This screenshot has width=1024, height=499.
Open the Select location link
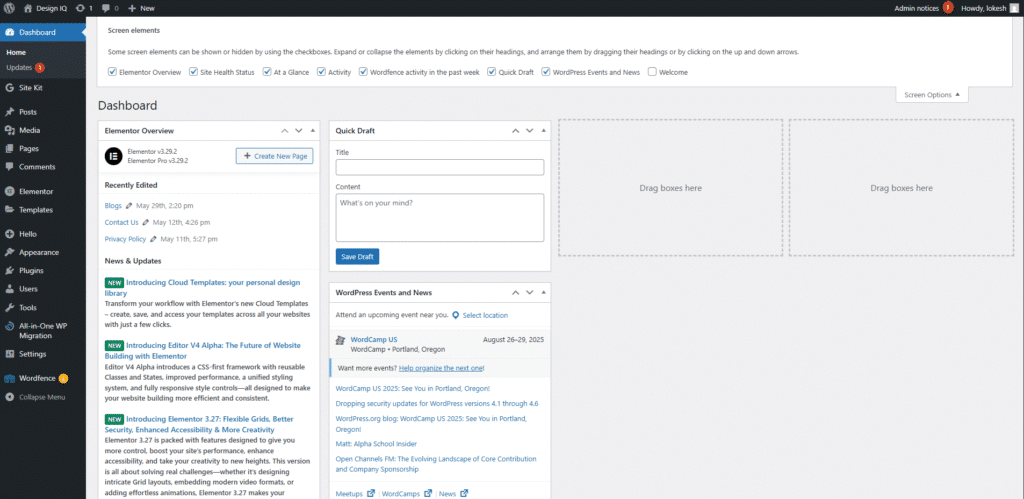(485, 315)
